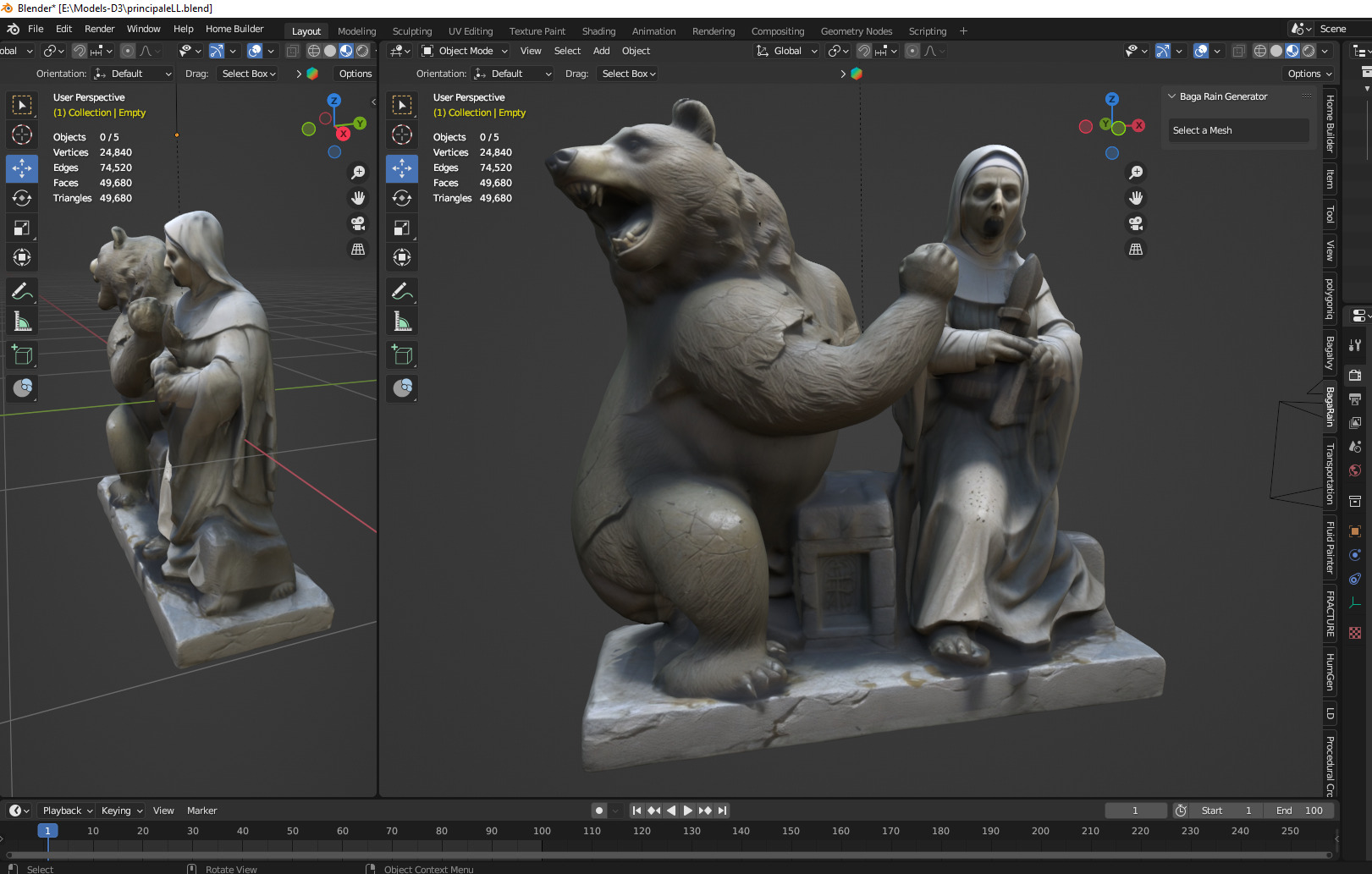Open Global transform orientation dropdown
1372x874 pixels.
click(x=786, y=51)
